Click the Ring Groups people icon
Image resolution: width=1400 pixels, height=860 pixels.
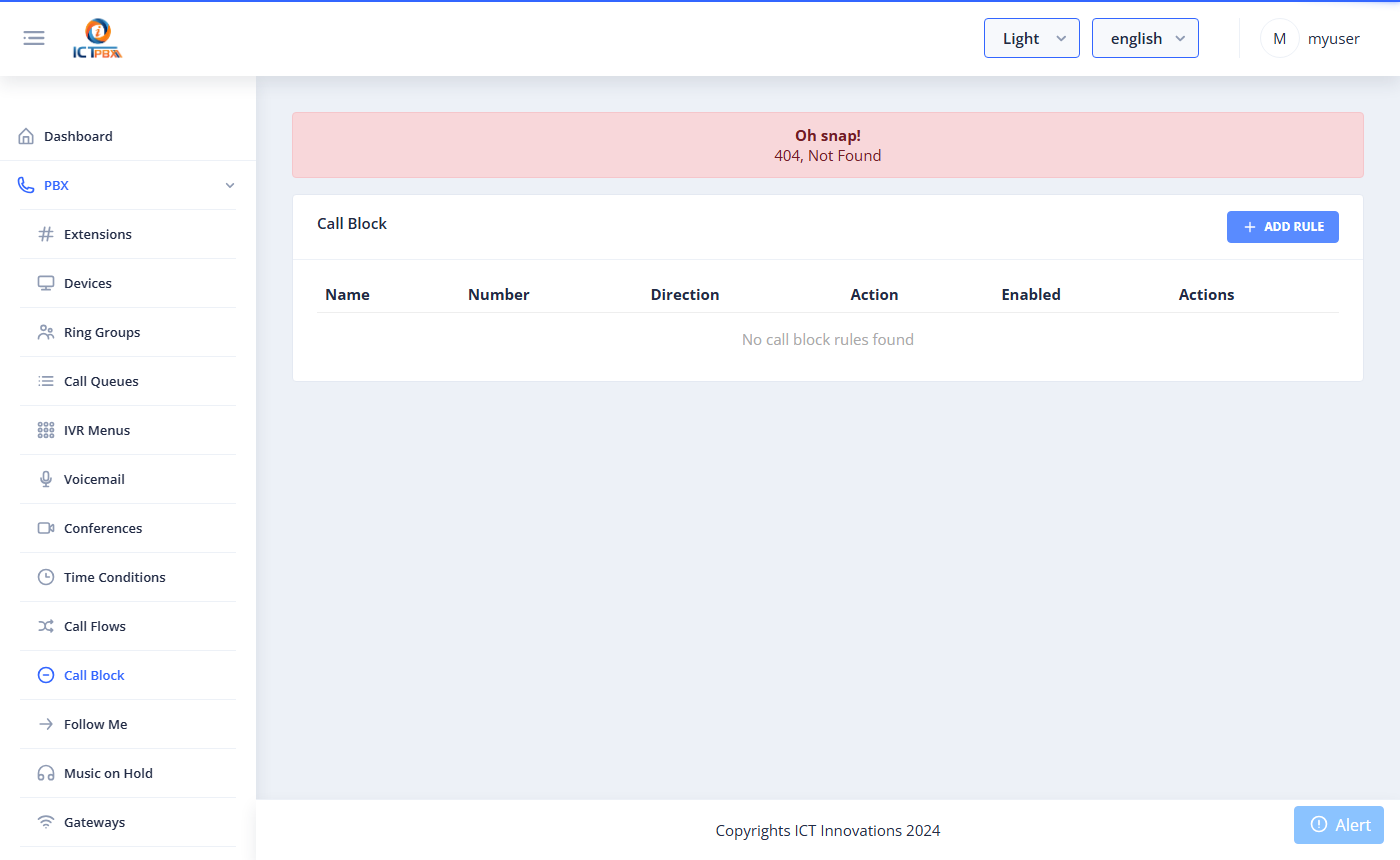coord(46,332)
